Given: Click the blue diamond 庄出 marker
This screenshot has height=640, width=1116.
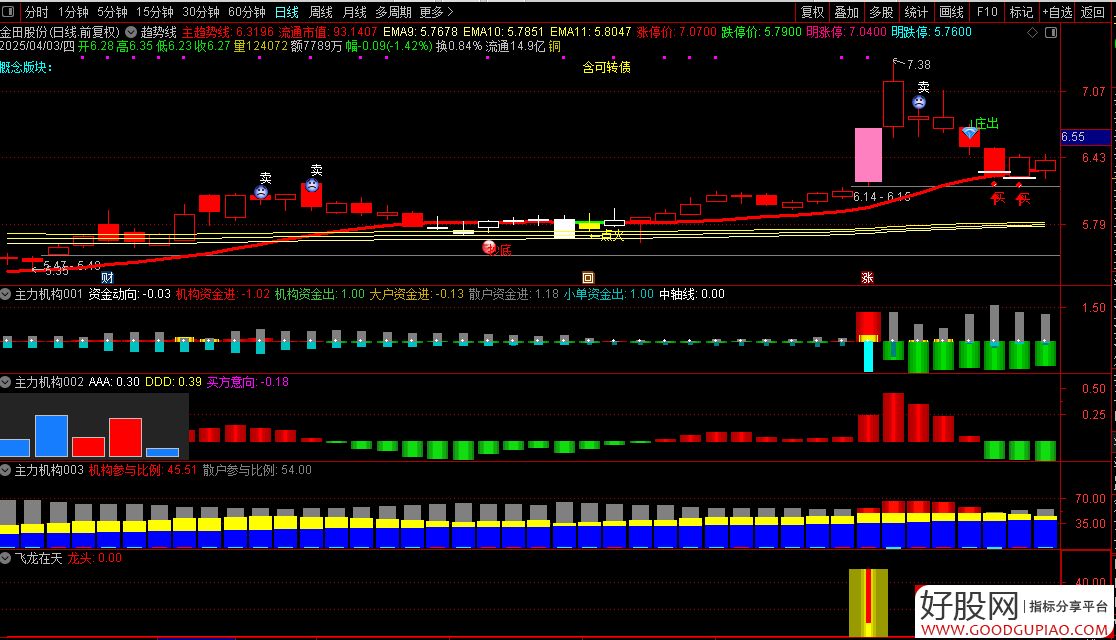Looking at the screenshot, I should (969, 133).
